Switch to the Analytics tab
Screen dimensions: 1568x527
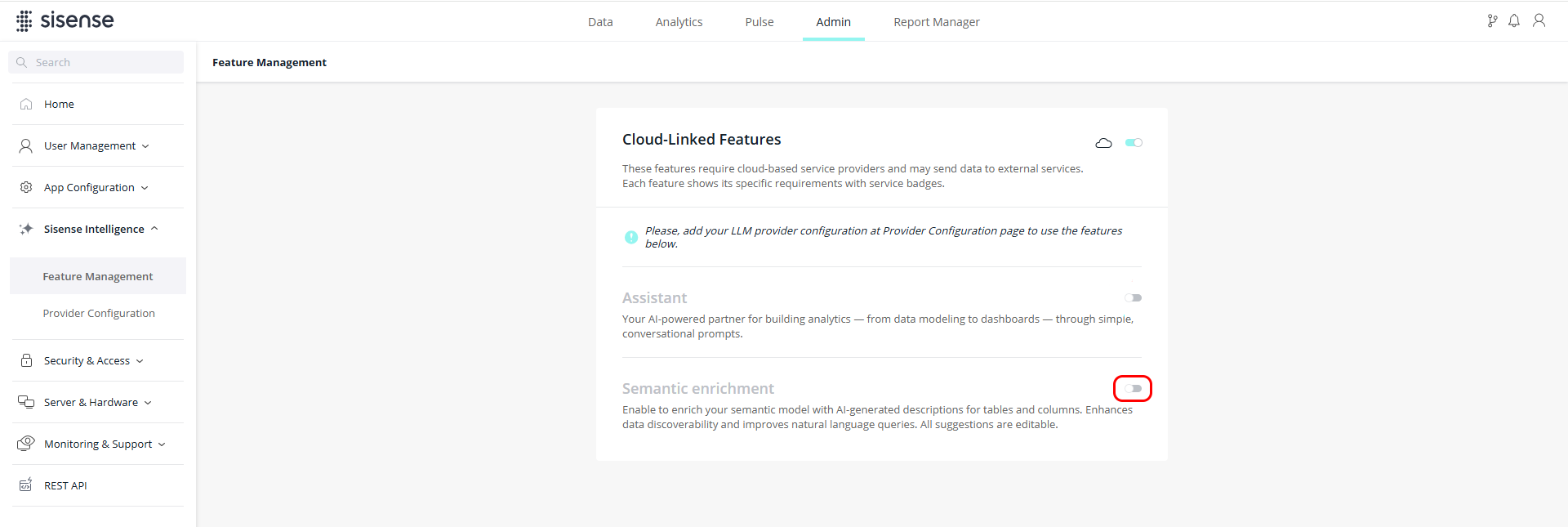click(679, 22)
